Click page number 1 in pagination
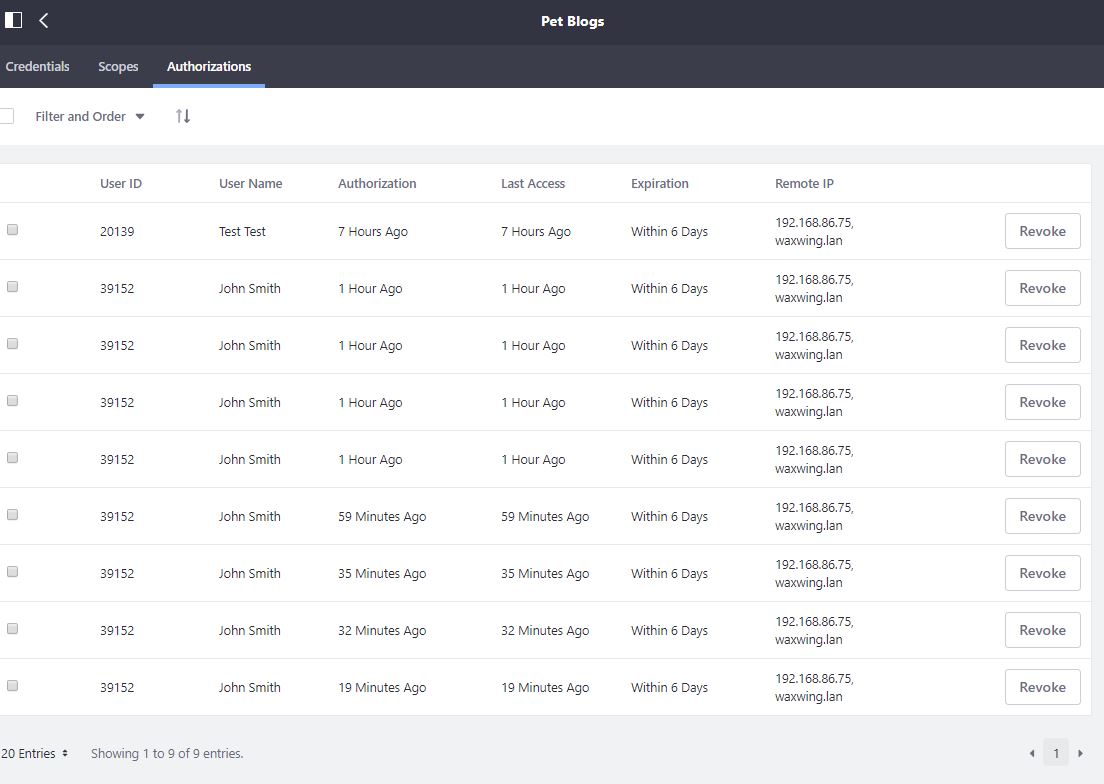The width and height of the screenshot is (1104, 784). (1056, 753)
